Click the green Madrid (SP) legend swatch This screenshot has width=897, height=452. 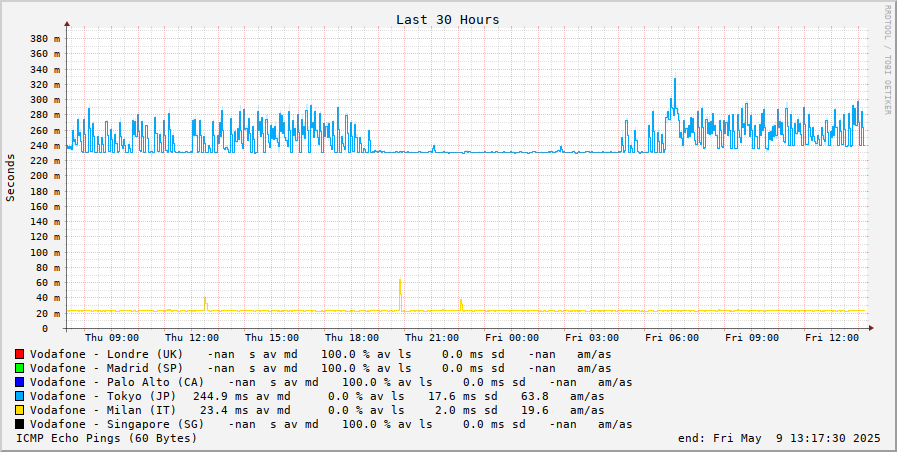[19, 368]
